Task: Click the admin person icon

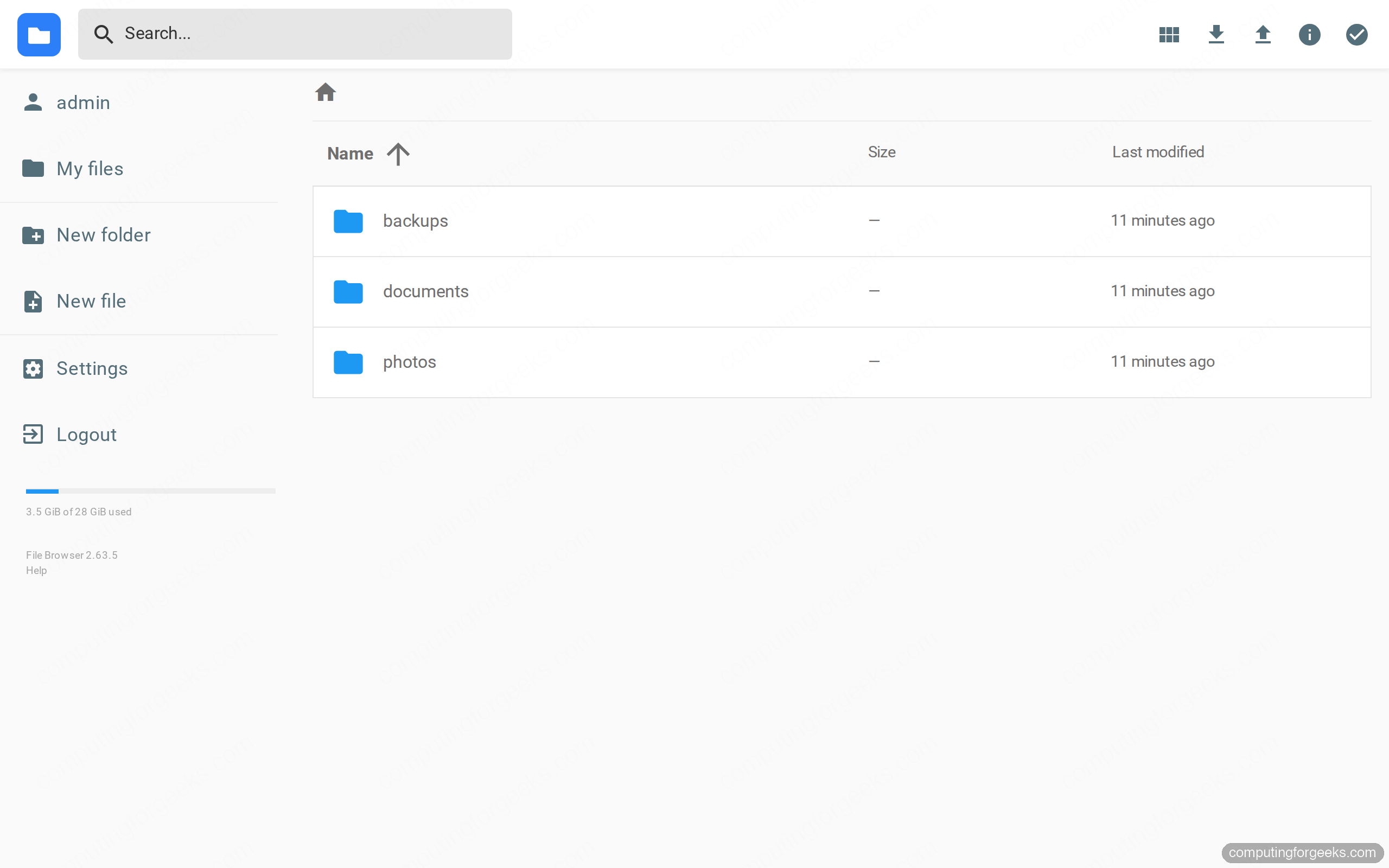Action: pos(33,102)
